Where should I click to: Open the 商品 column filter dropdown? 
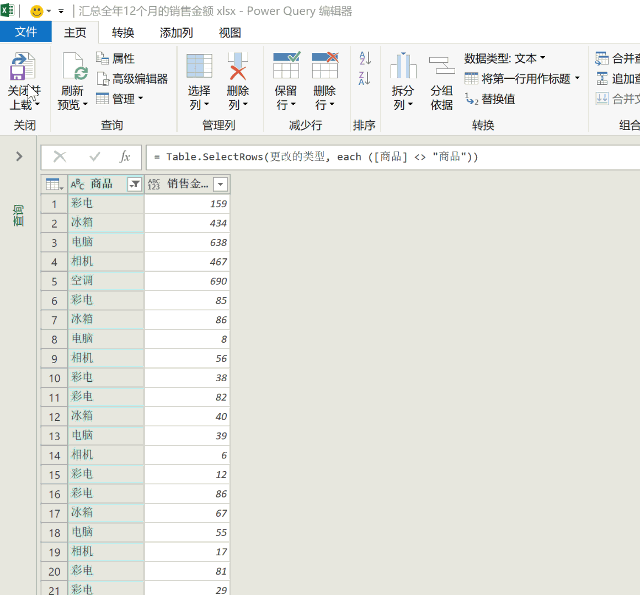point(134,184)
